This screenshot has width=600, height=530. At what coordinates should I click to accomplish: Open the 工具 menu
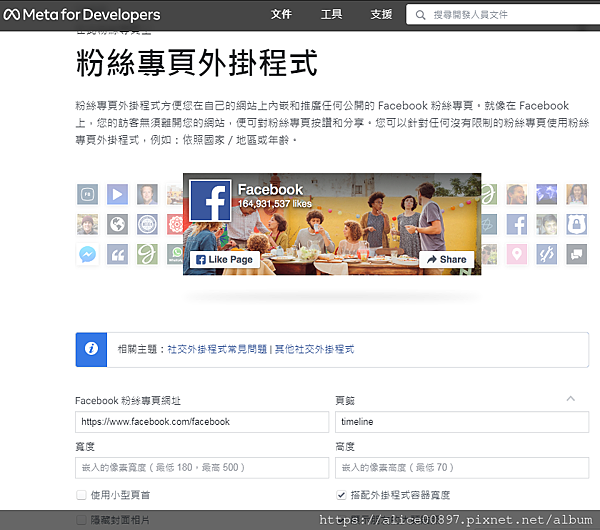[331, 15]
